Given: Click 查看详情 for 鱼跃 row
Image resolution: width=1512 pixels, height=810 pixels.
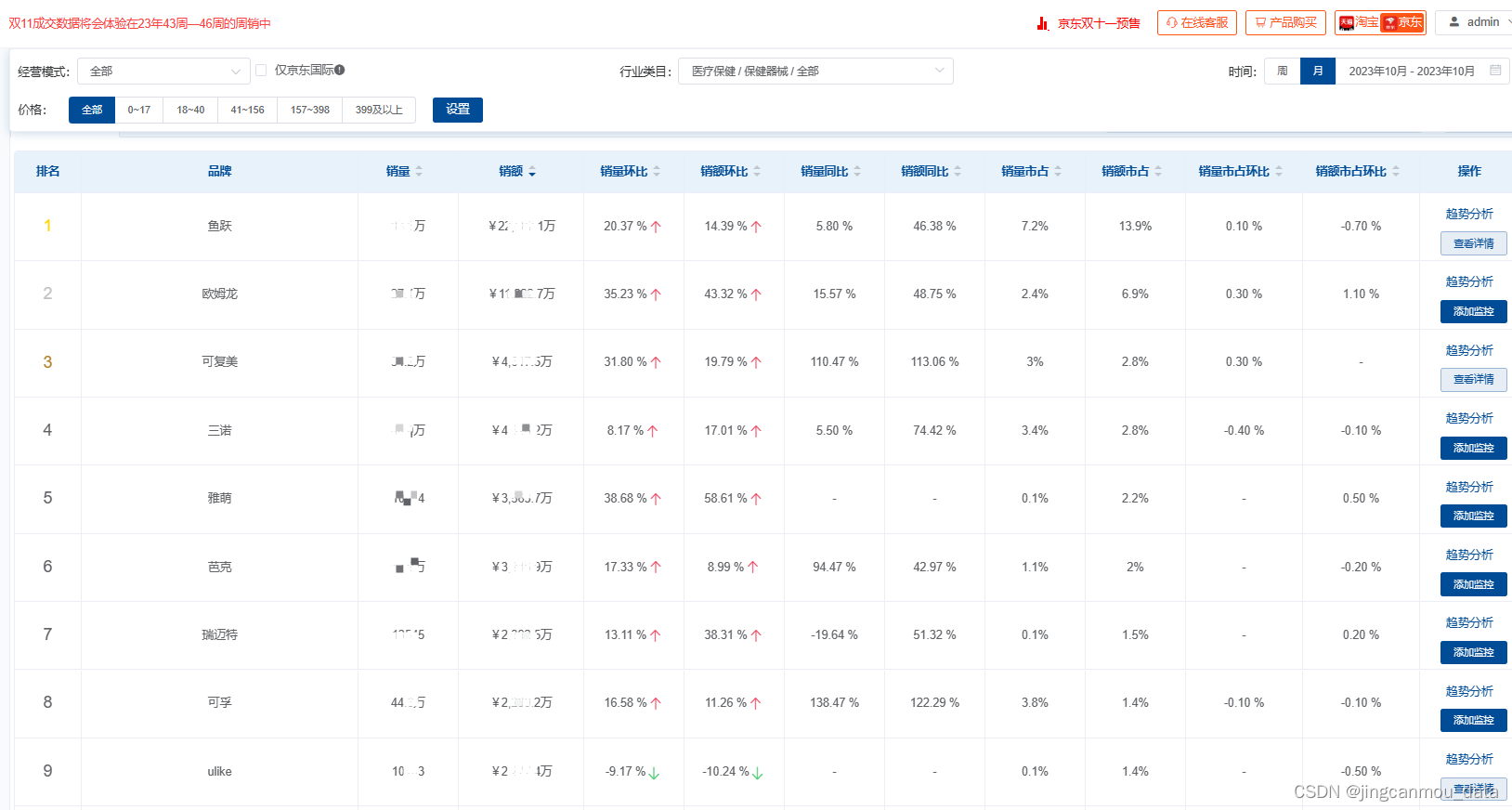Looking at the screenshot, I should coord(1474,243).
